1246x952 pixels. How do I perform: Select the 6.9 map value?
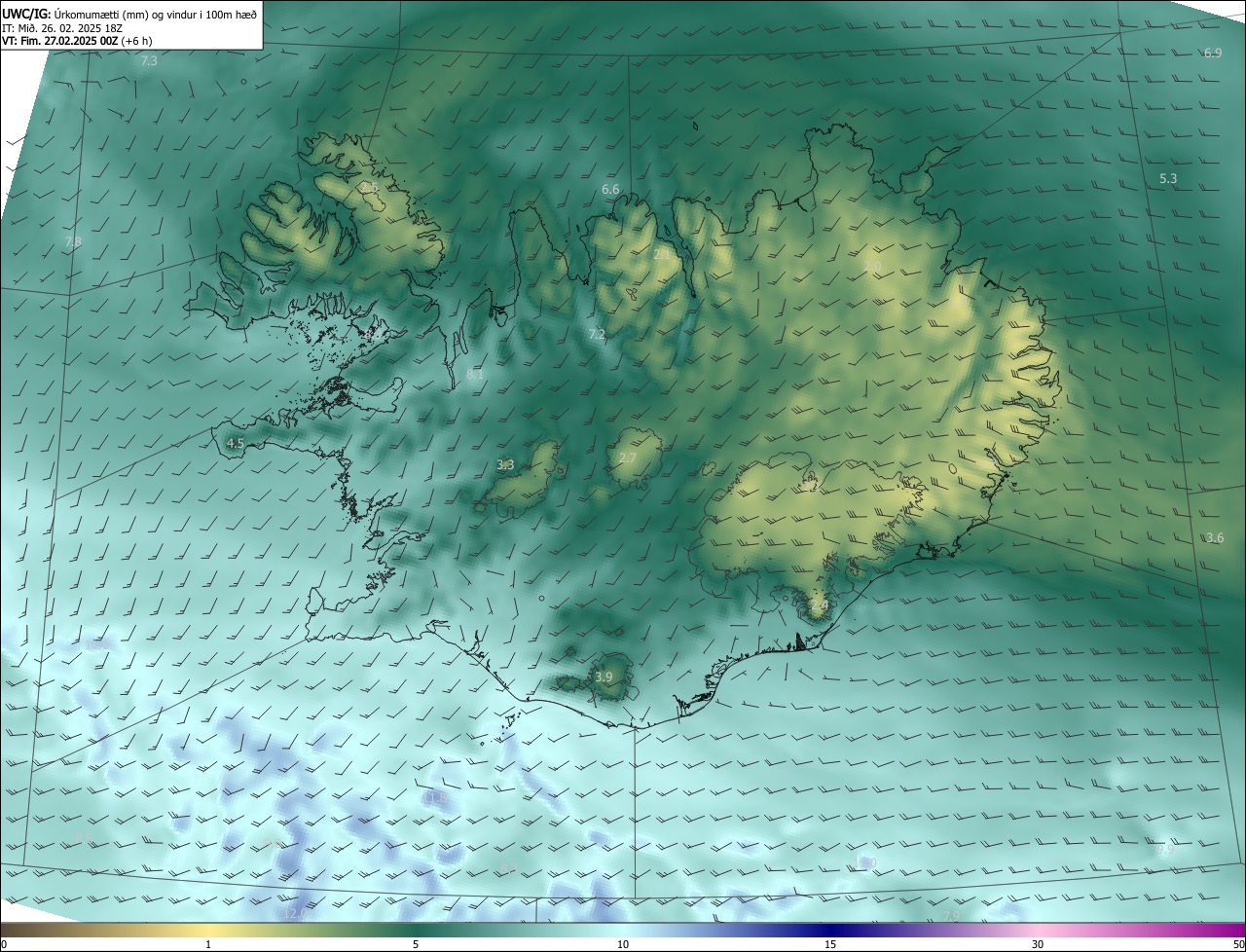[x=1213, y=54]
